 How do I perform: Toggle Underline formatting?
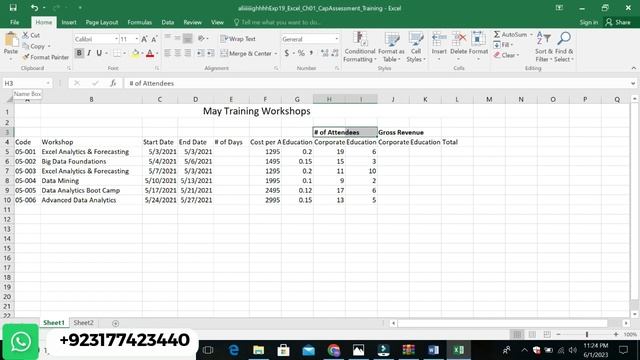click(99, 53)
